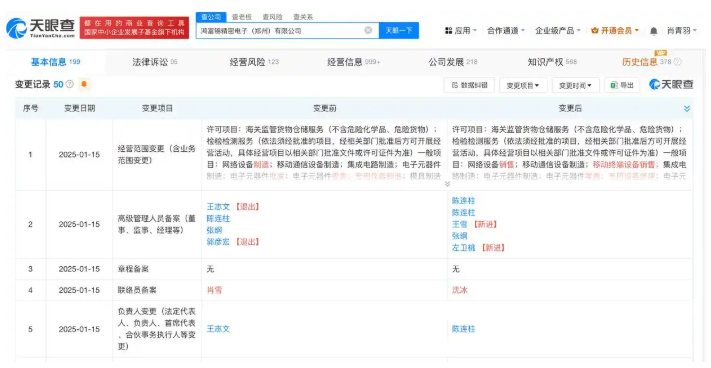Viewport: 711px width, 368px height.
Task: Select the 公司发展 tab
Action: pos(453,62)
